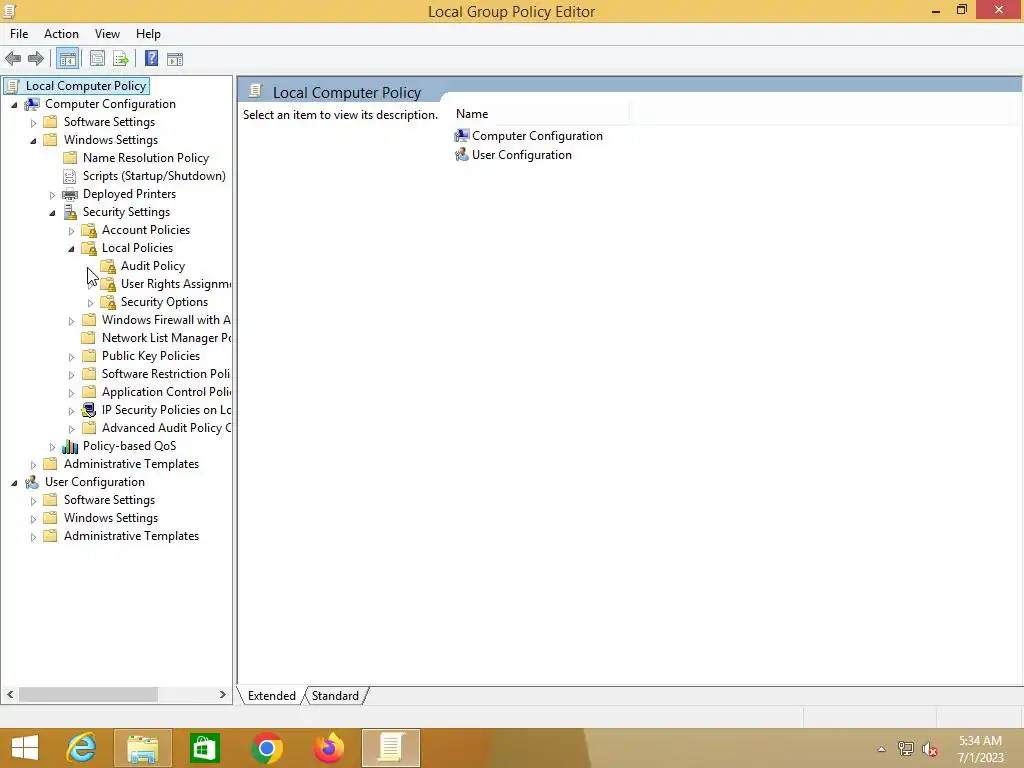Select Local Computer Policy root node

tap(86, 86)
